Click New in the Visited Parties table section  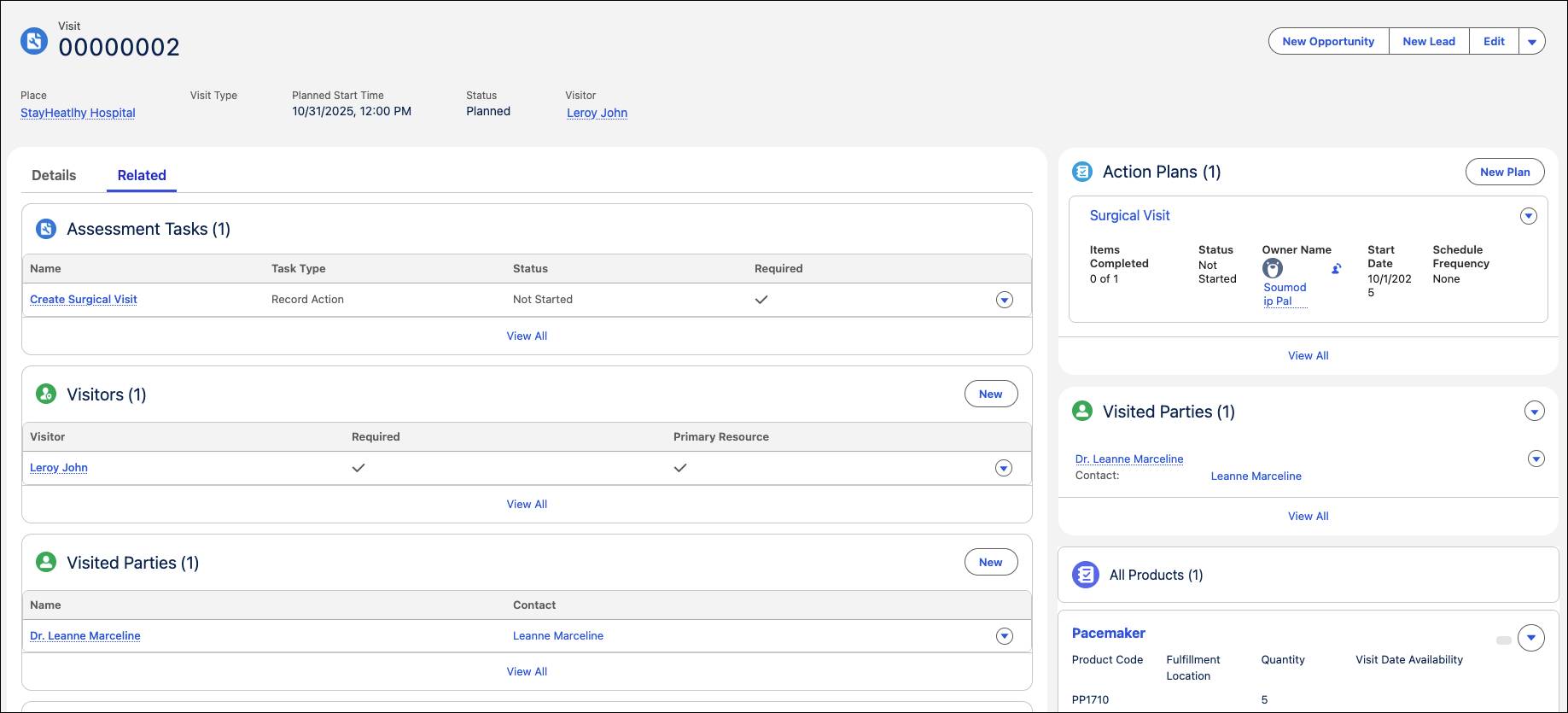coord(991,562)
